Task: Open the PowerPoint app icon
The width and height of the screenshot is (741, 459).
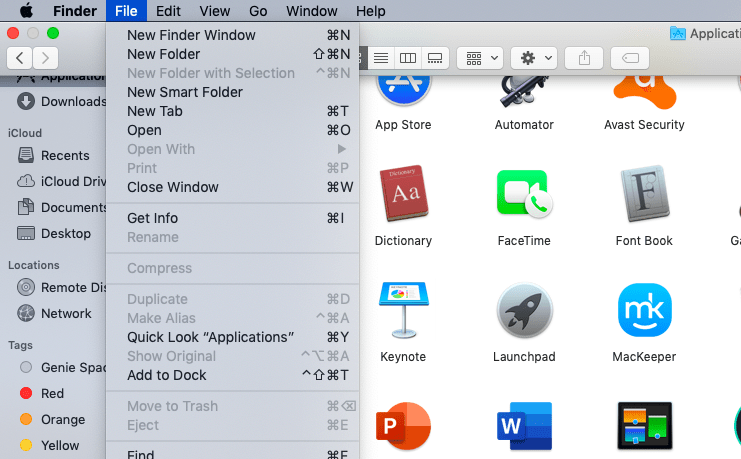Action: pos(404,425)
